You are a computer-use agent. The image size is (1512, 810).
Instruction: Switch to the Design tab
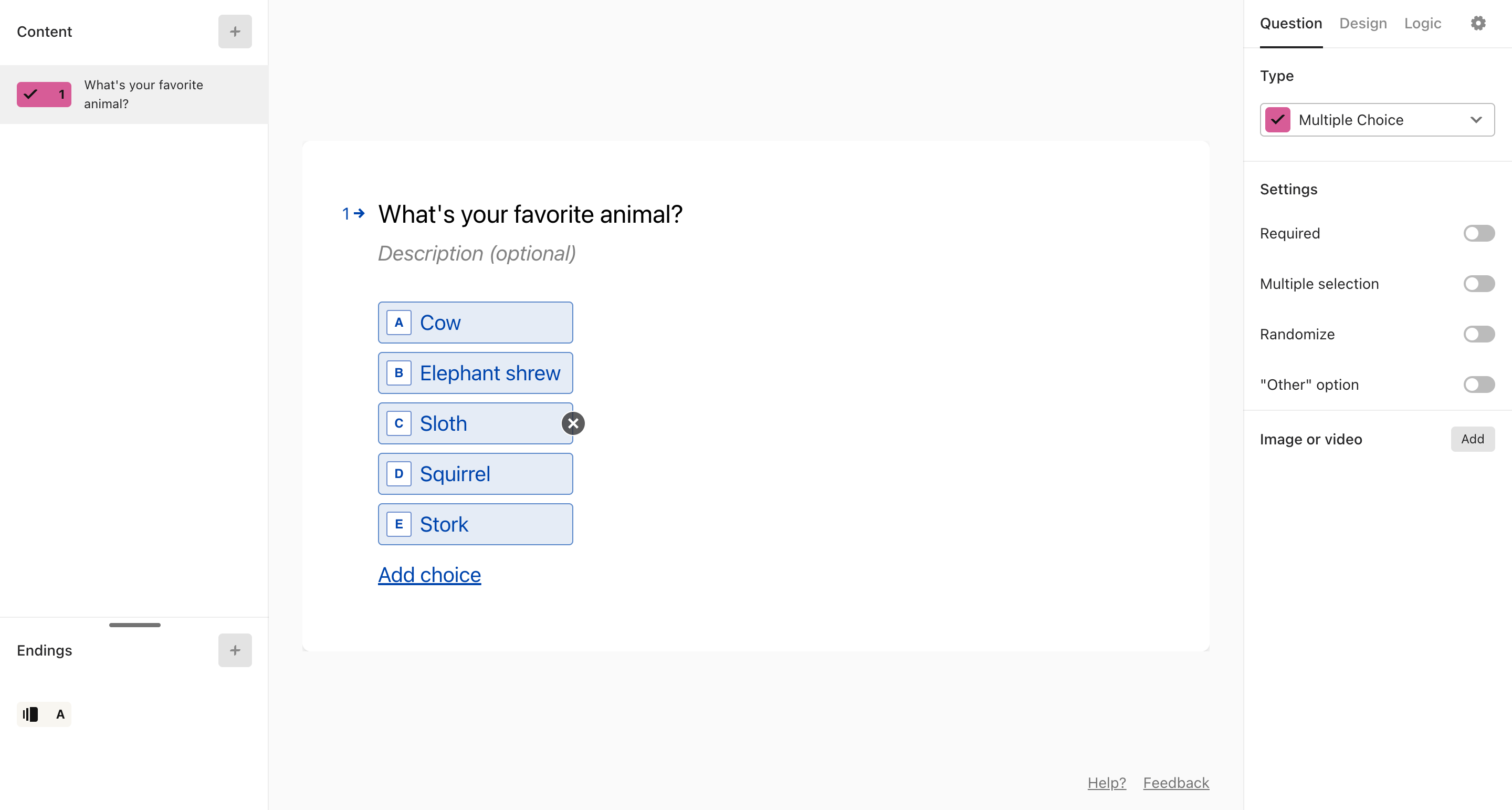[1363, 24]
